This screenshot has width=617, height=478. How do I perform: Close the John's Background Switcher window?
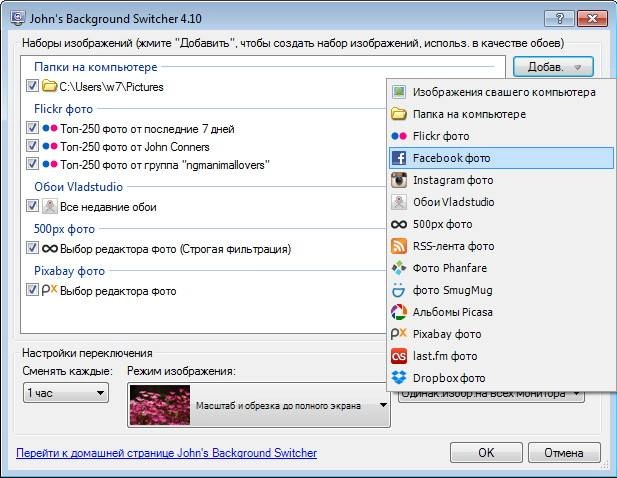click(592, 18)
